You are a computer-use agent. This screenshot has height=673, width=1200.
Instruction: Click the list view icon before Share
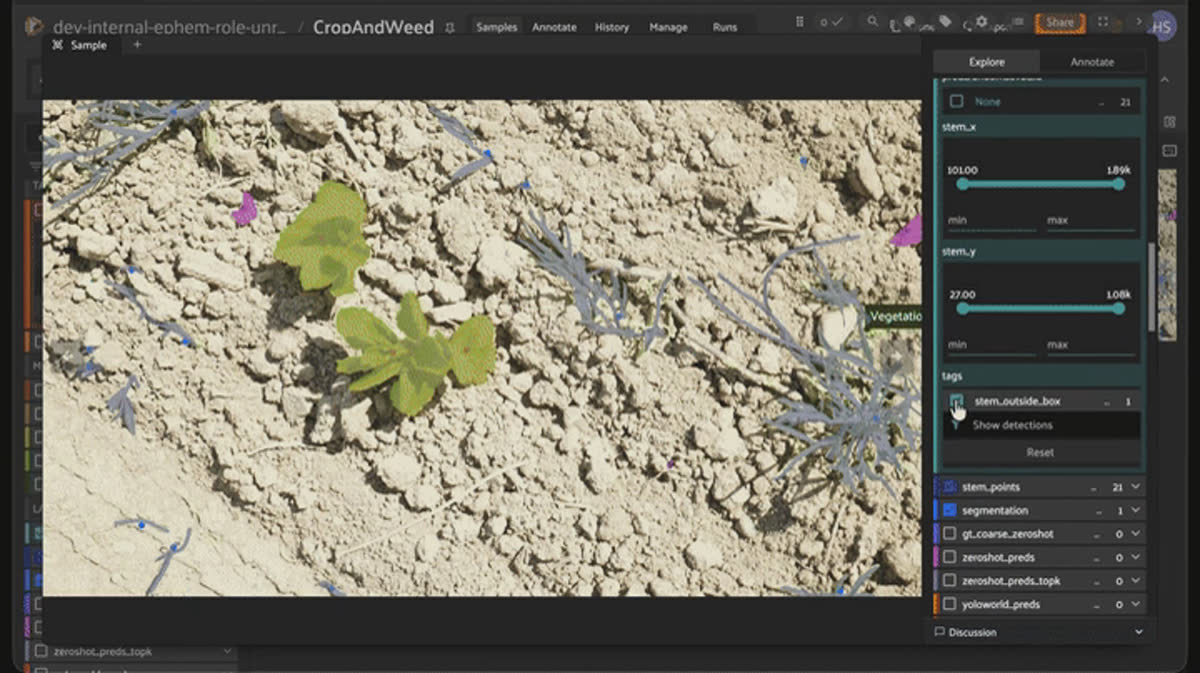coord(1017,22)
